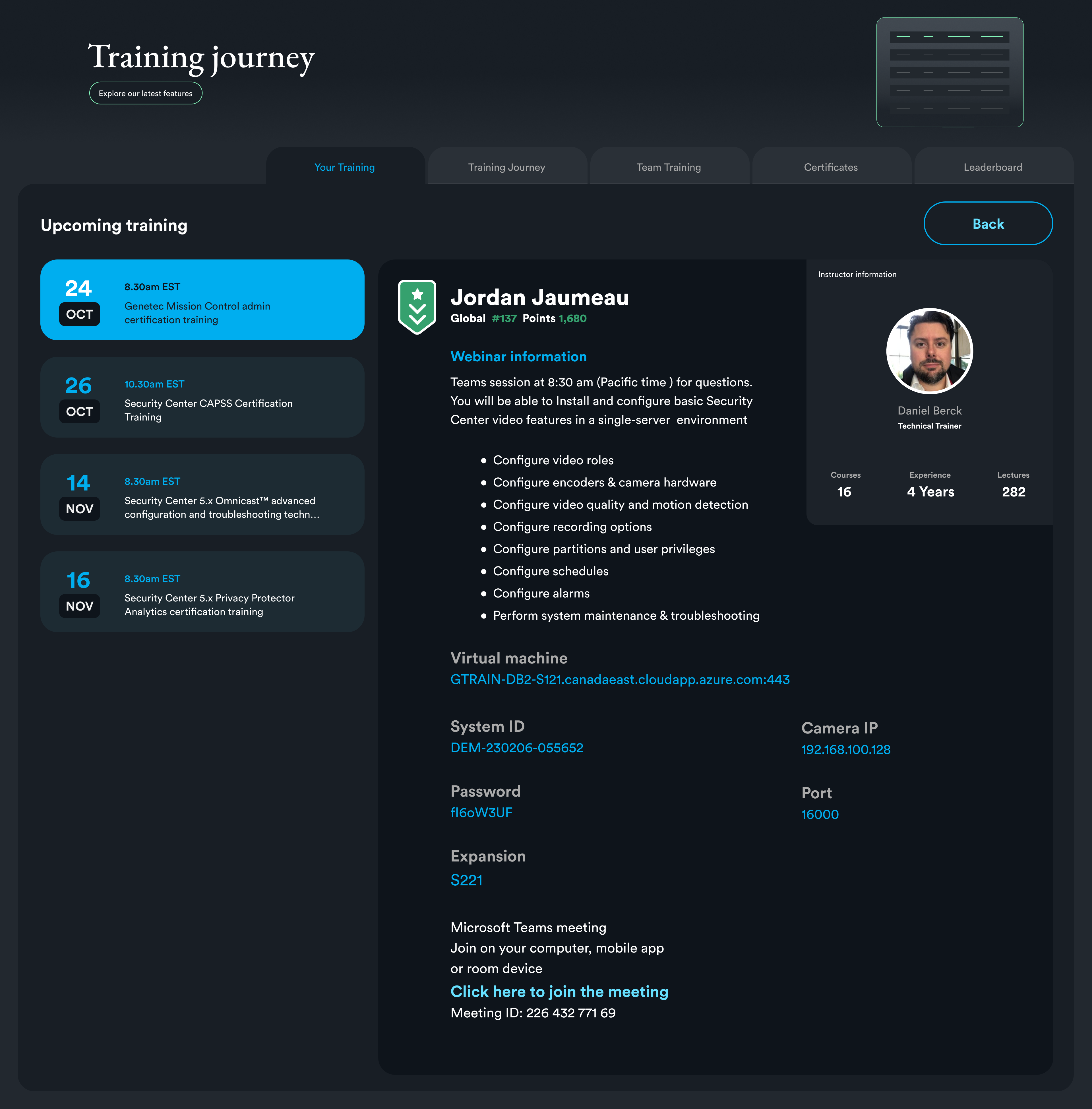Click Click here to join the meeting
This screenshot has width=1092, height=1109.
[559, 991]
